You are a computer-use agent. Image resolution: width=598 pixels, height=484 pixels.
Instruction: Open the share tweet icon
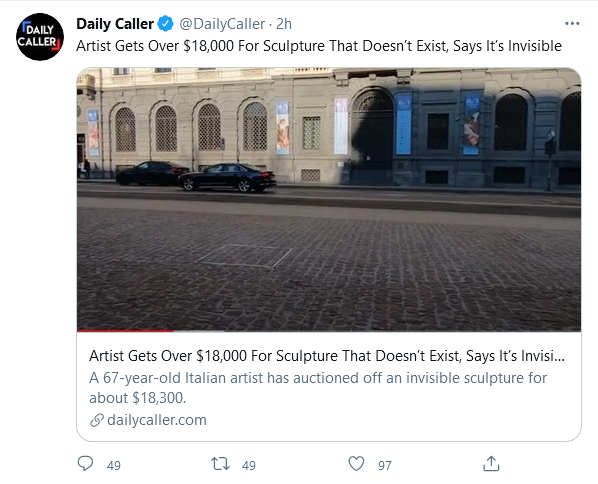tap(491, 464)
